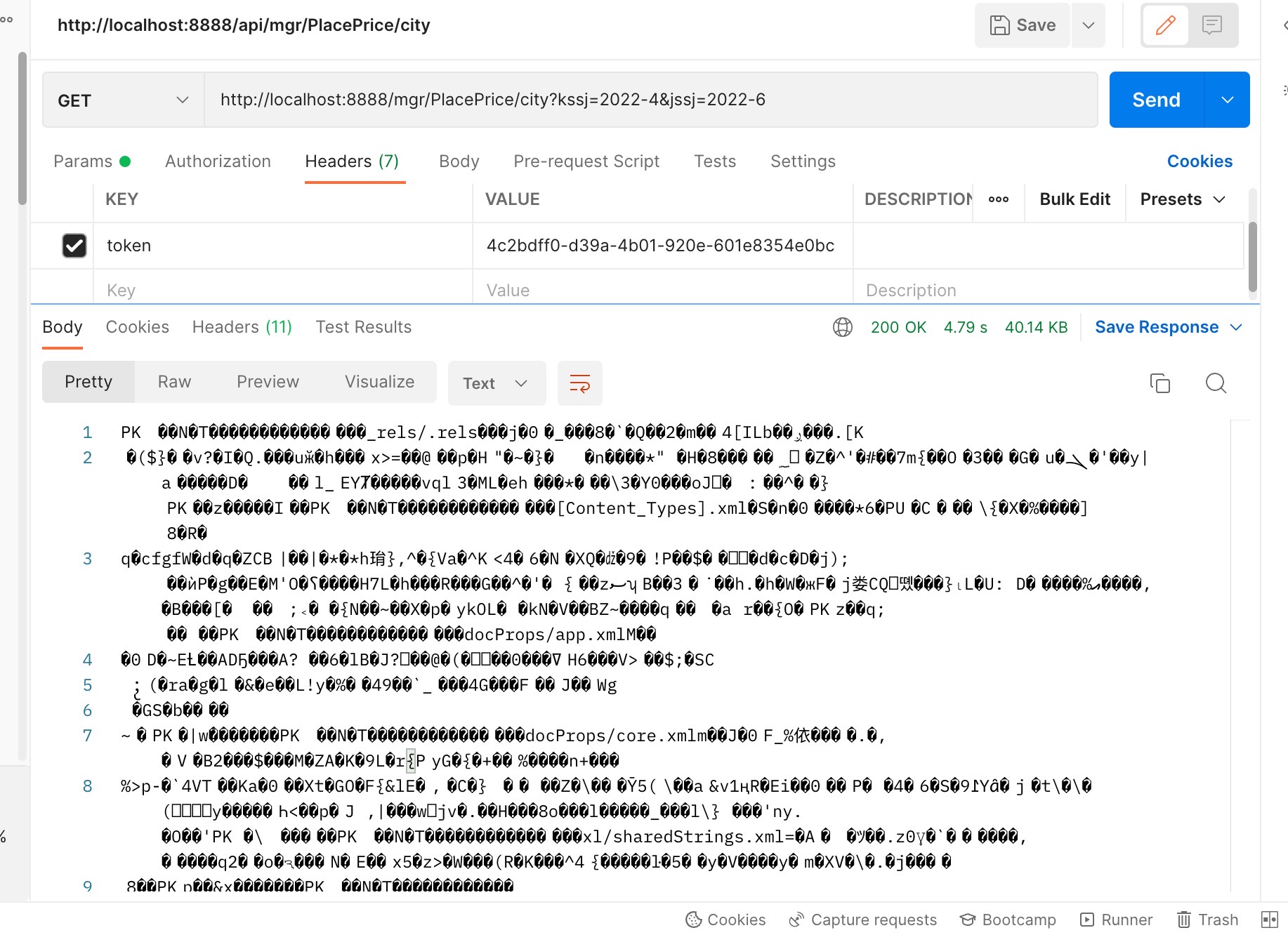The width and height of the screenshot is (1288, 935).
Task: Select the Raw view
Action: (x=174, y=382)
